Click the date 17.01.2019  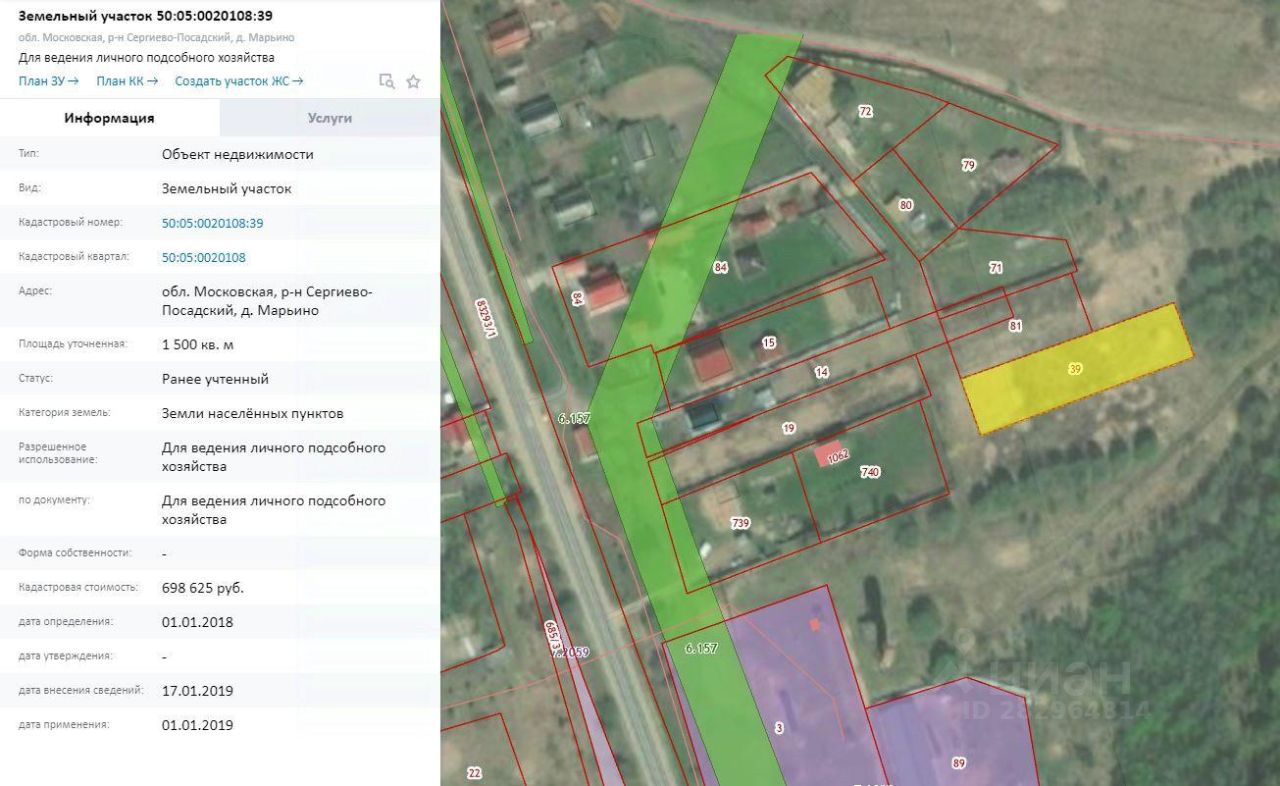[x=197, y=690]
